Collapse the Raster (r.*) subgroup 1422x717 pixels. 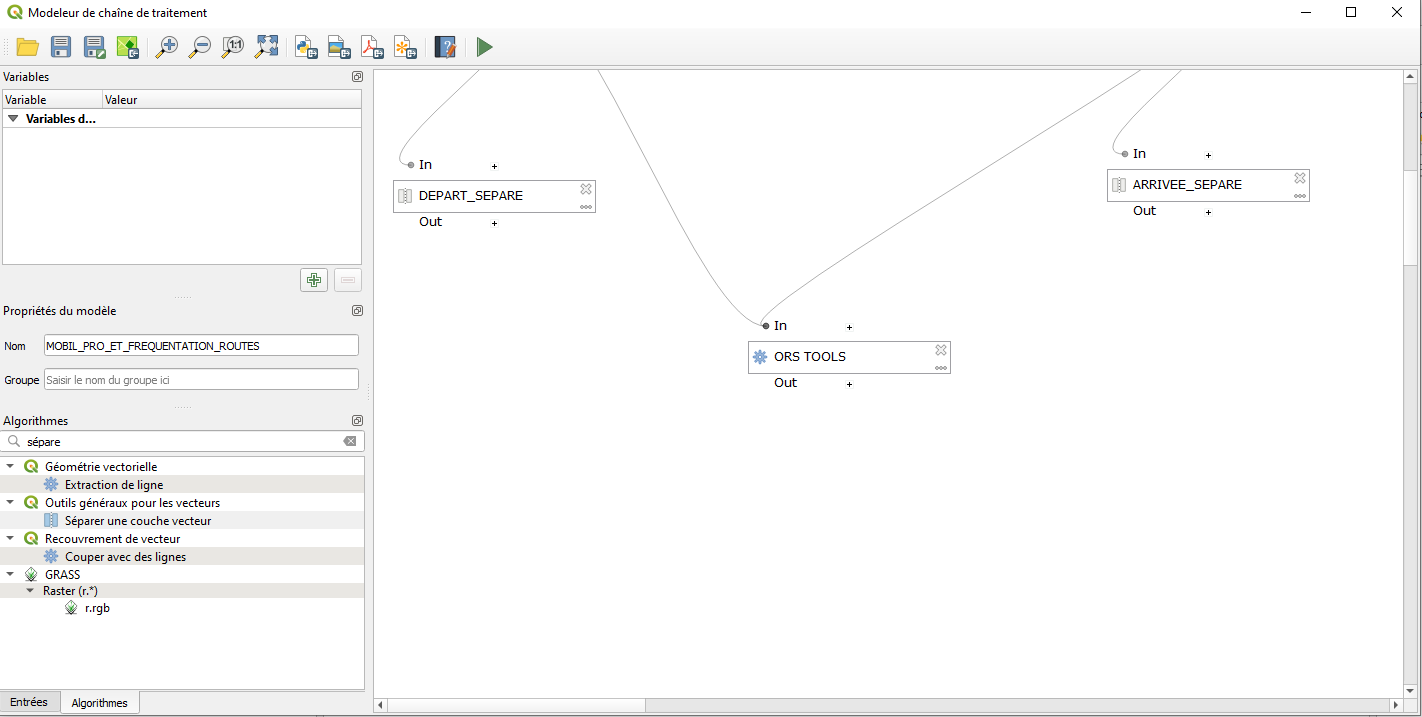pyautogui.click(x=30, y=591)
